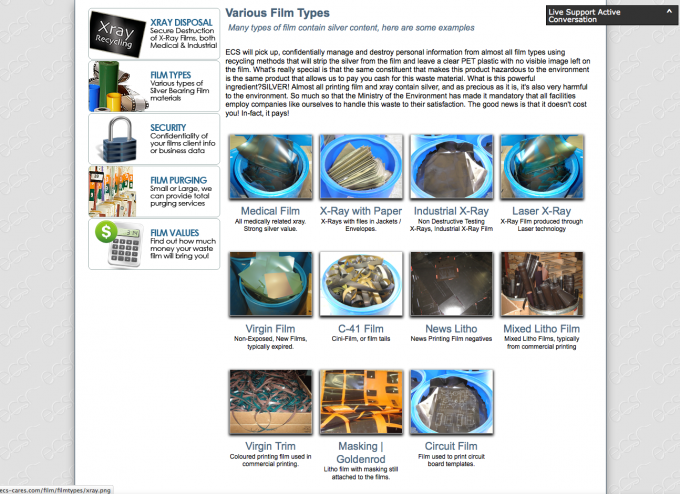
Task: Click the Laser X-Ray title link
Action: [x=541, y=211]
